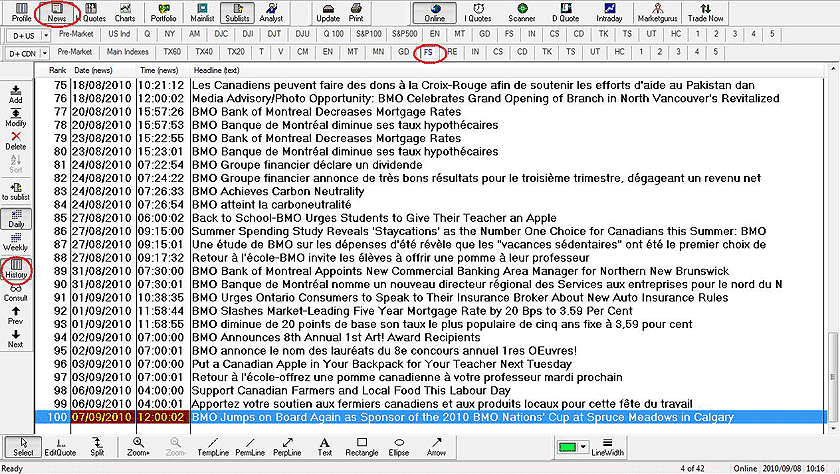Select the PerpLine drawing tool
This screenshot has height=474, width=840.
[x=287, y=447]
